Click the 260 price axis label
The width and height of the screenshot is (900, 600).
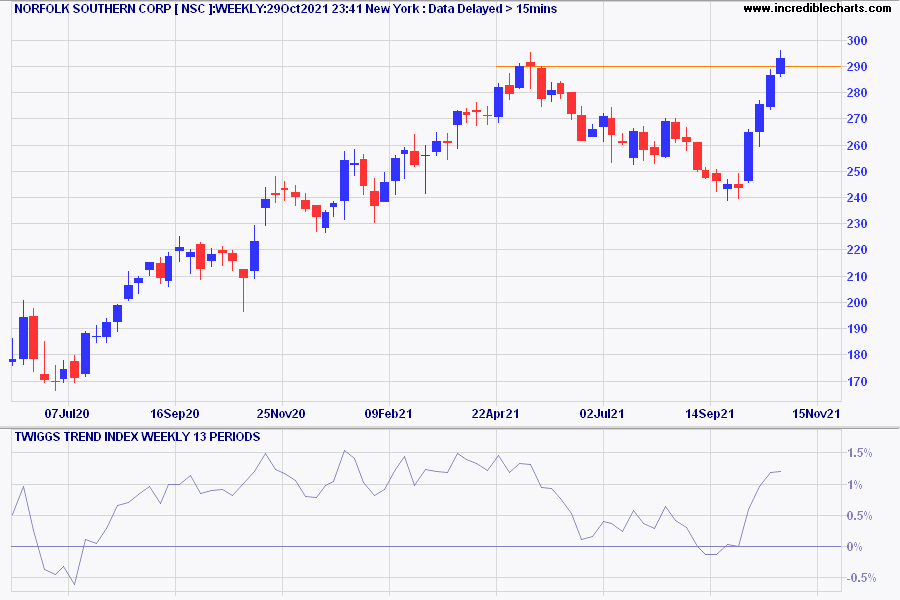[x=857, y=145]
